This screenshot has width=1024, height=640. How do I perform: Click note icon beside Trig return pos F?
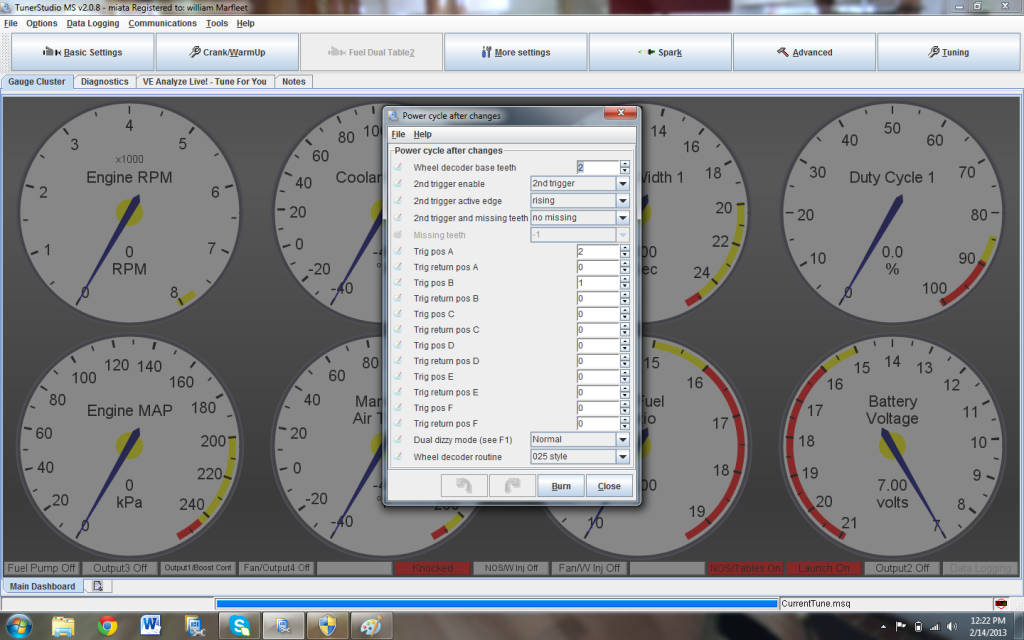398,424
